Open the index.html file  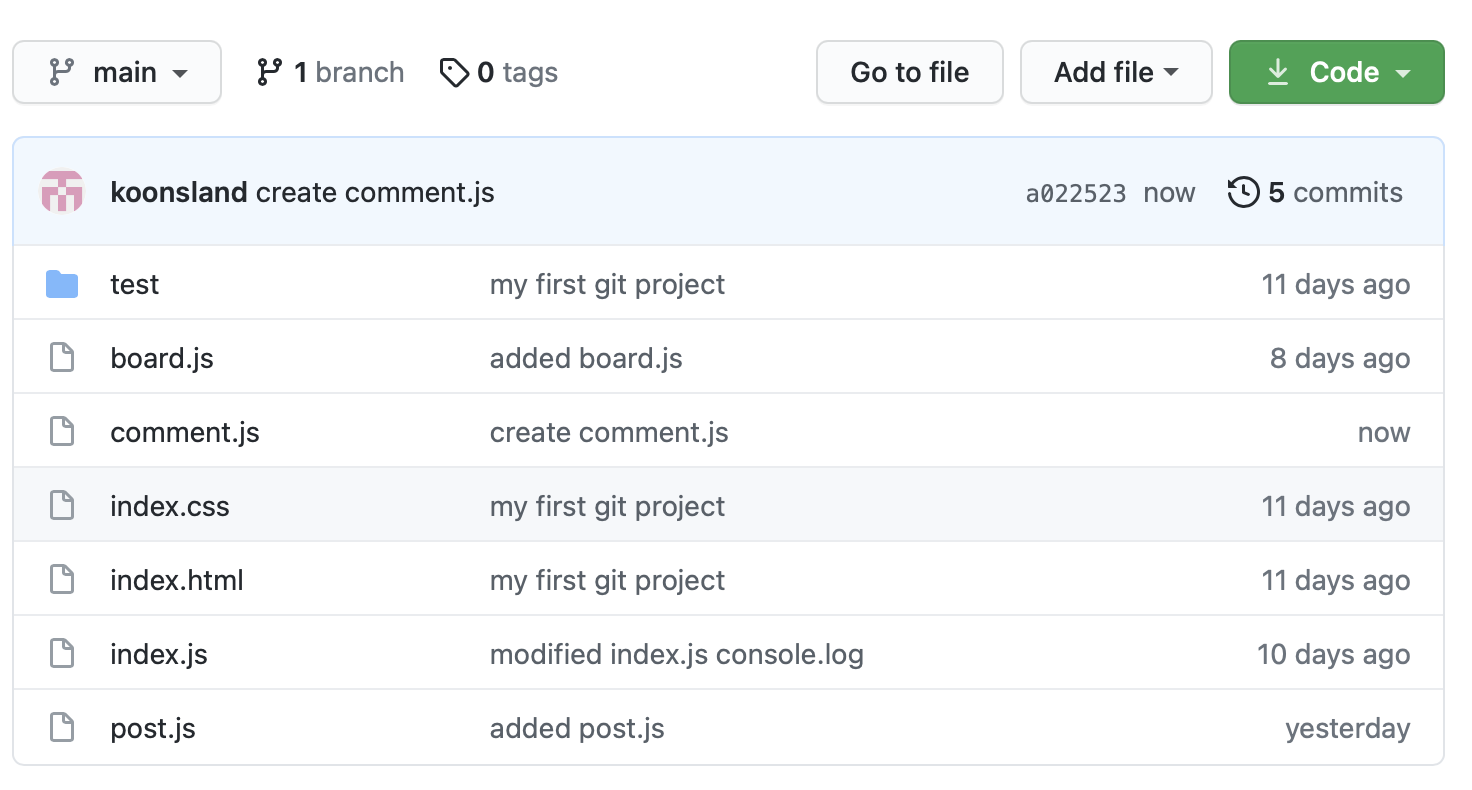pyautogui.click(x=177, y=581)
